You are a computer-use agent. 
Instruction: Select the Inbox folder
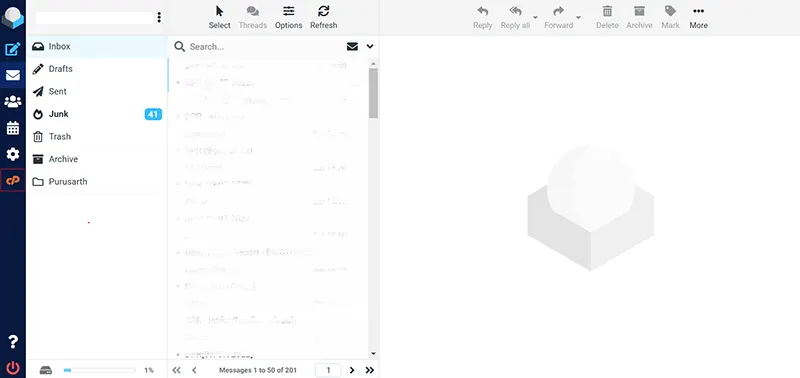(x=97, y=46)
